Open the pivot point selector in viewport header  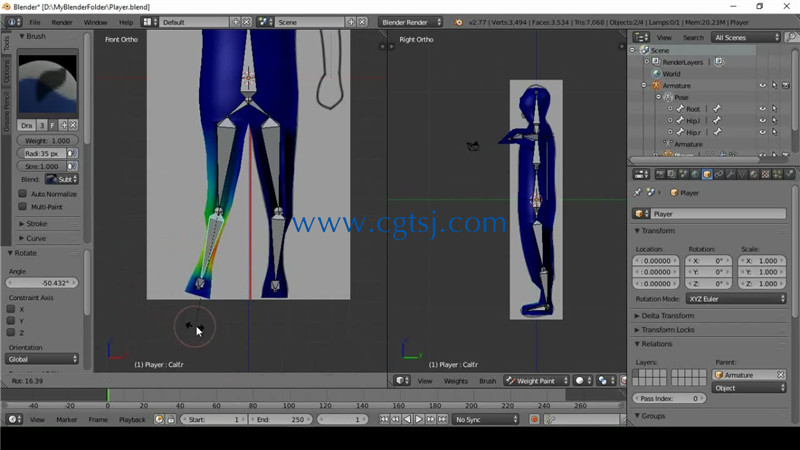pyautogui.click(x=605, y=381)
